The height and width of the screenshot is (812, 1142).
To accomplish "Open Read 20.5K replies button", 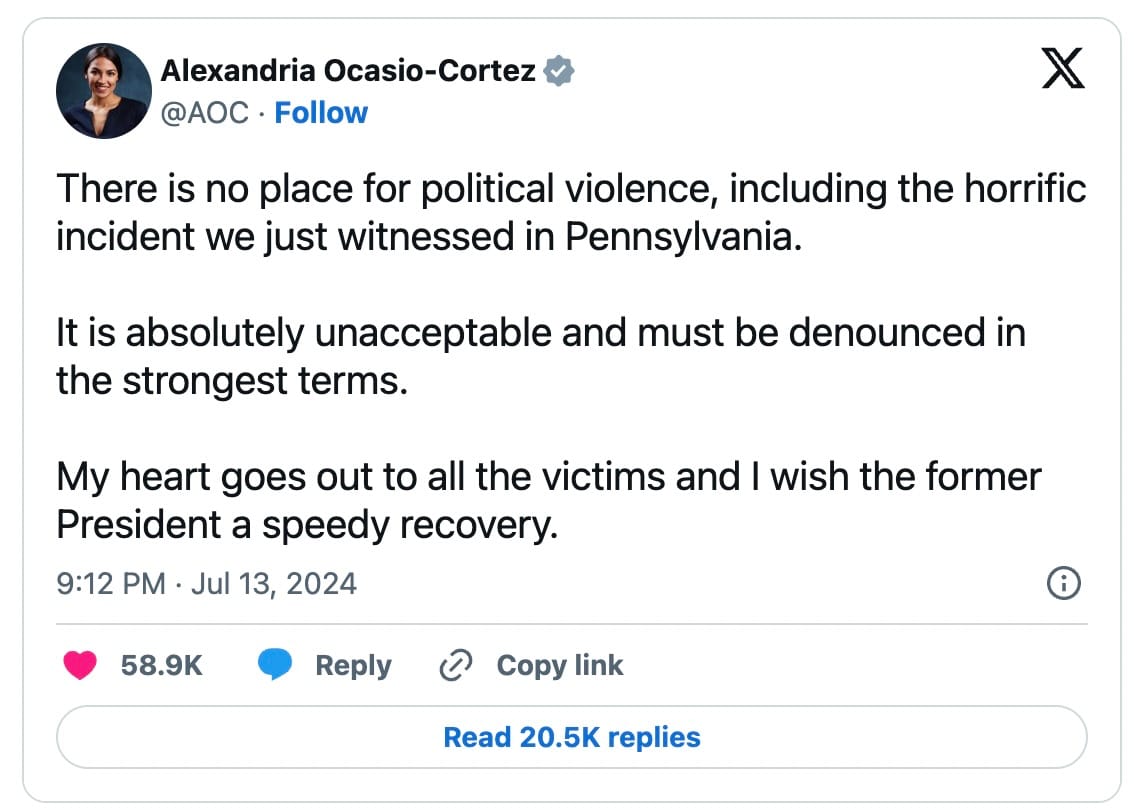I will coord(572,737).
